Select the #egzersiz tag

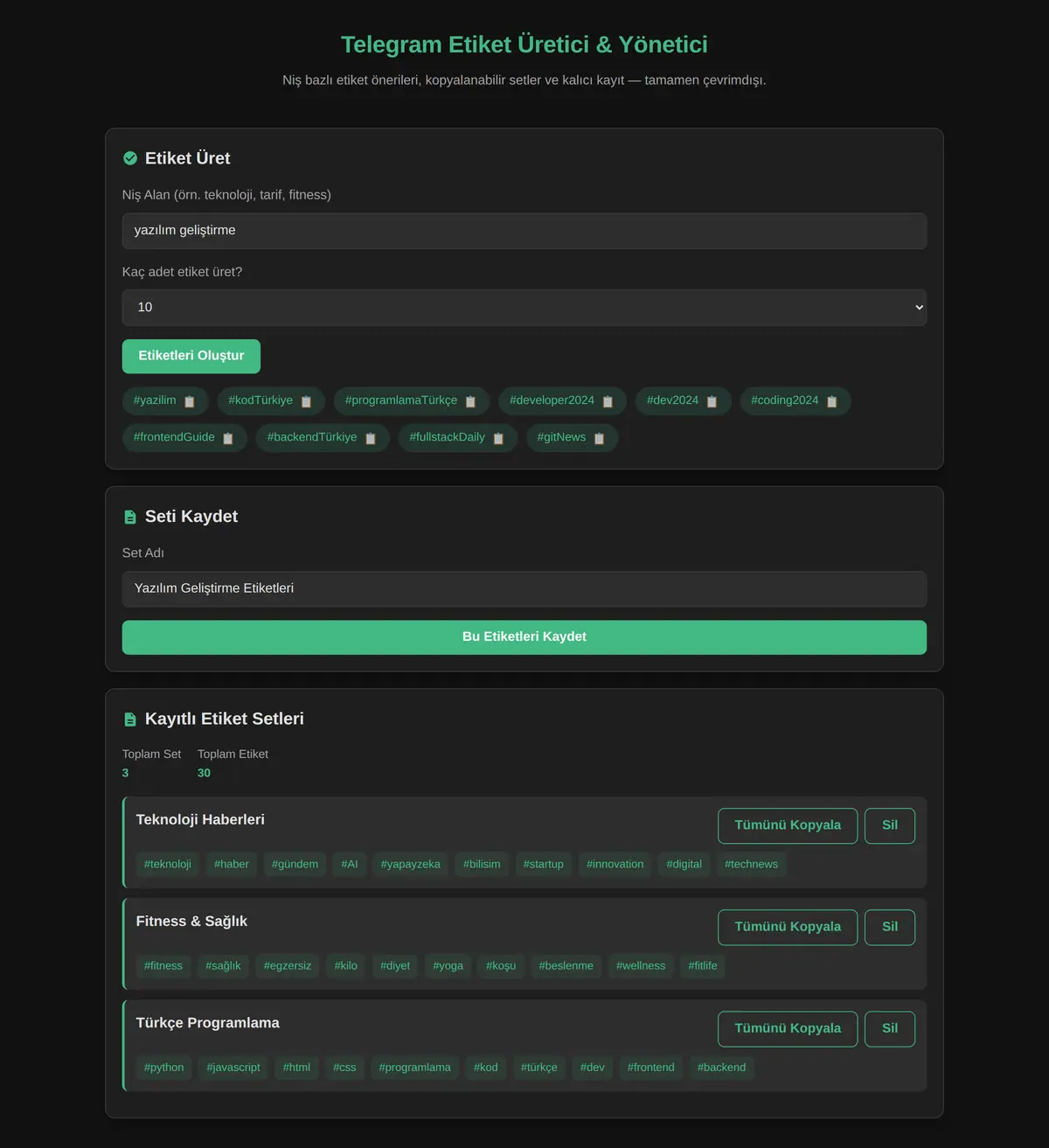288,966
